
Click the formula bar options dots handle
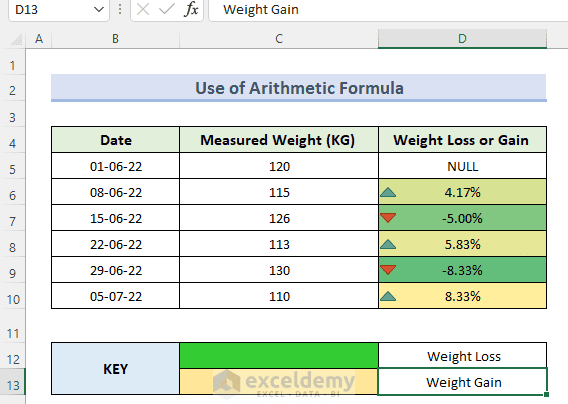point(120,10)
